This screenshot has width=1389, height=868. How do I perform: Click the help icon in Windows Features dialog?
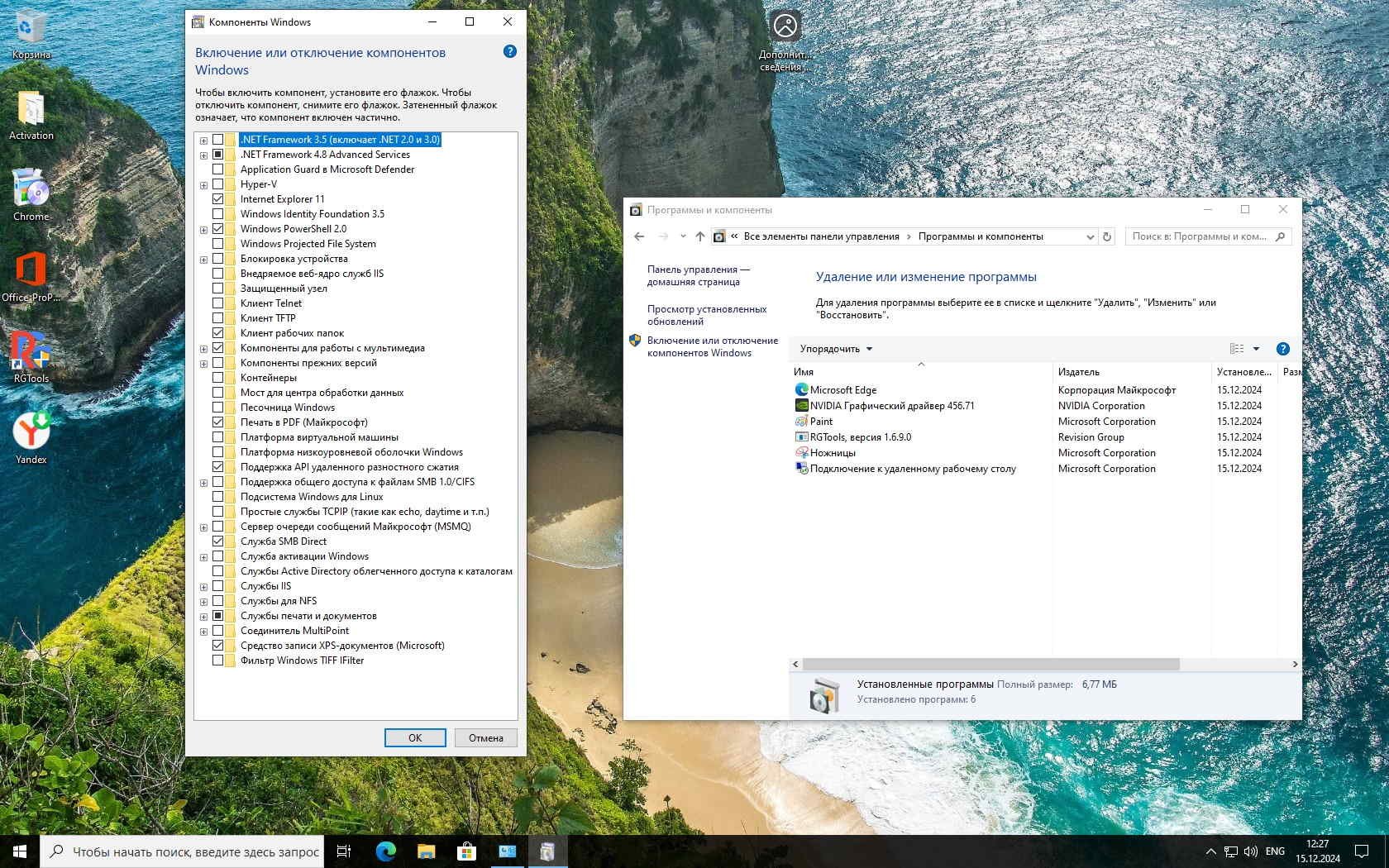(x=510, y=51)
